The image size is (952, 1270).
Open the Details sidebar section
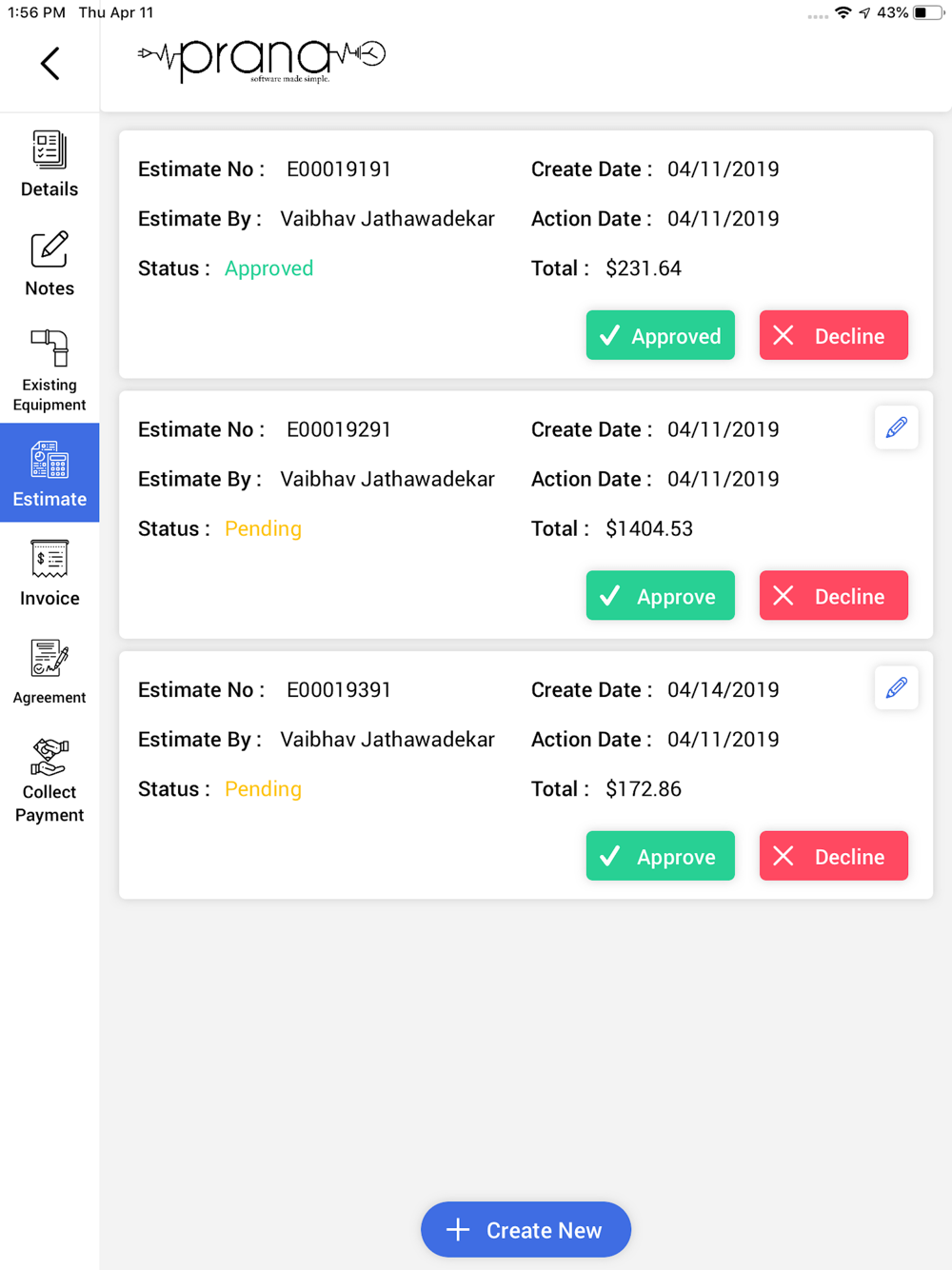click(50, 164)
